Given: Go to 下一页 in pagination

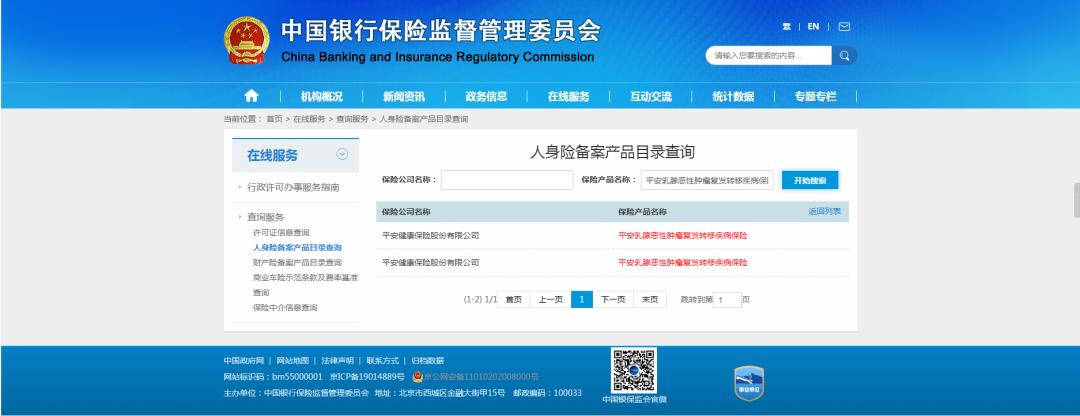Looking at the screenshot, I should (x=613, y=299).
